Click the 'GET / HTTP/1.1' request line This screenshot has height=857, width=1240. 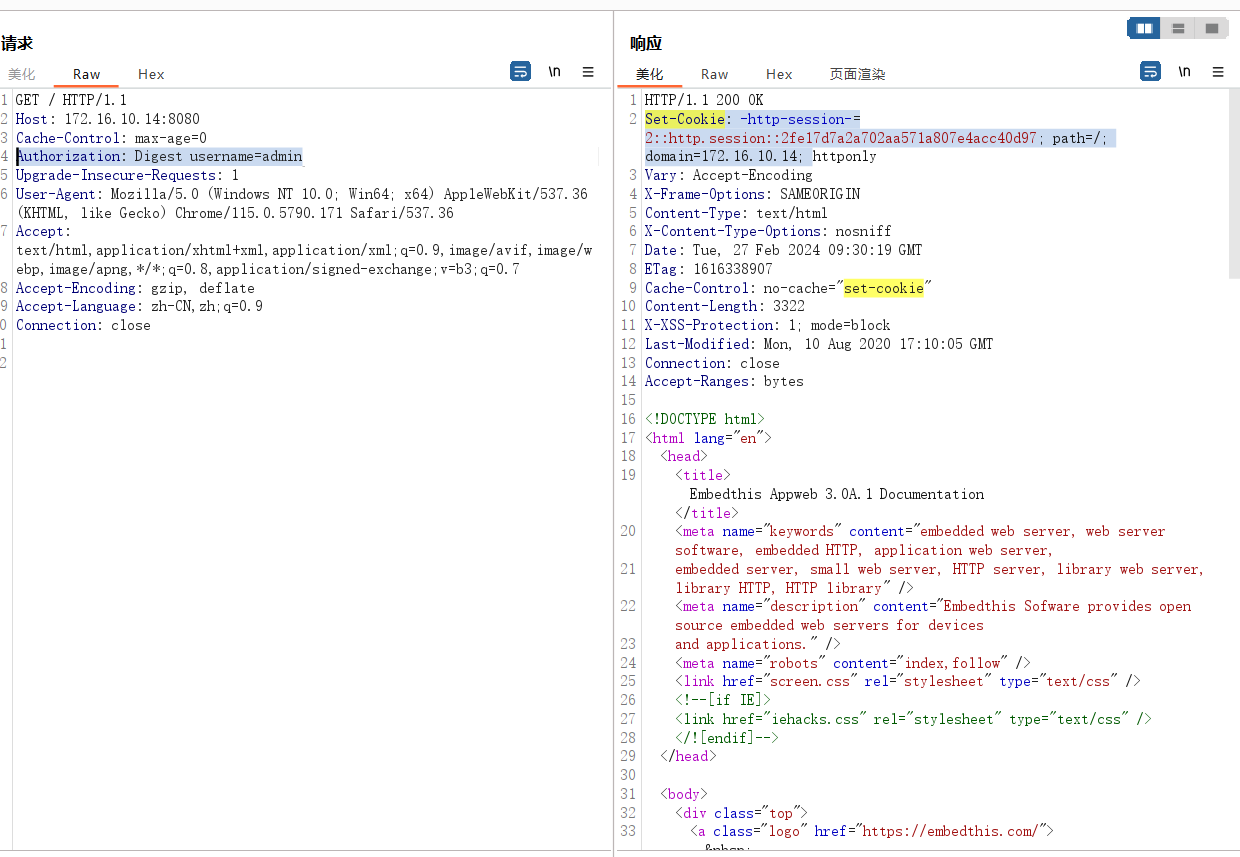[71, 100]
